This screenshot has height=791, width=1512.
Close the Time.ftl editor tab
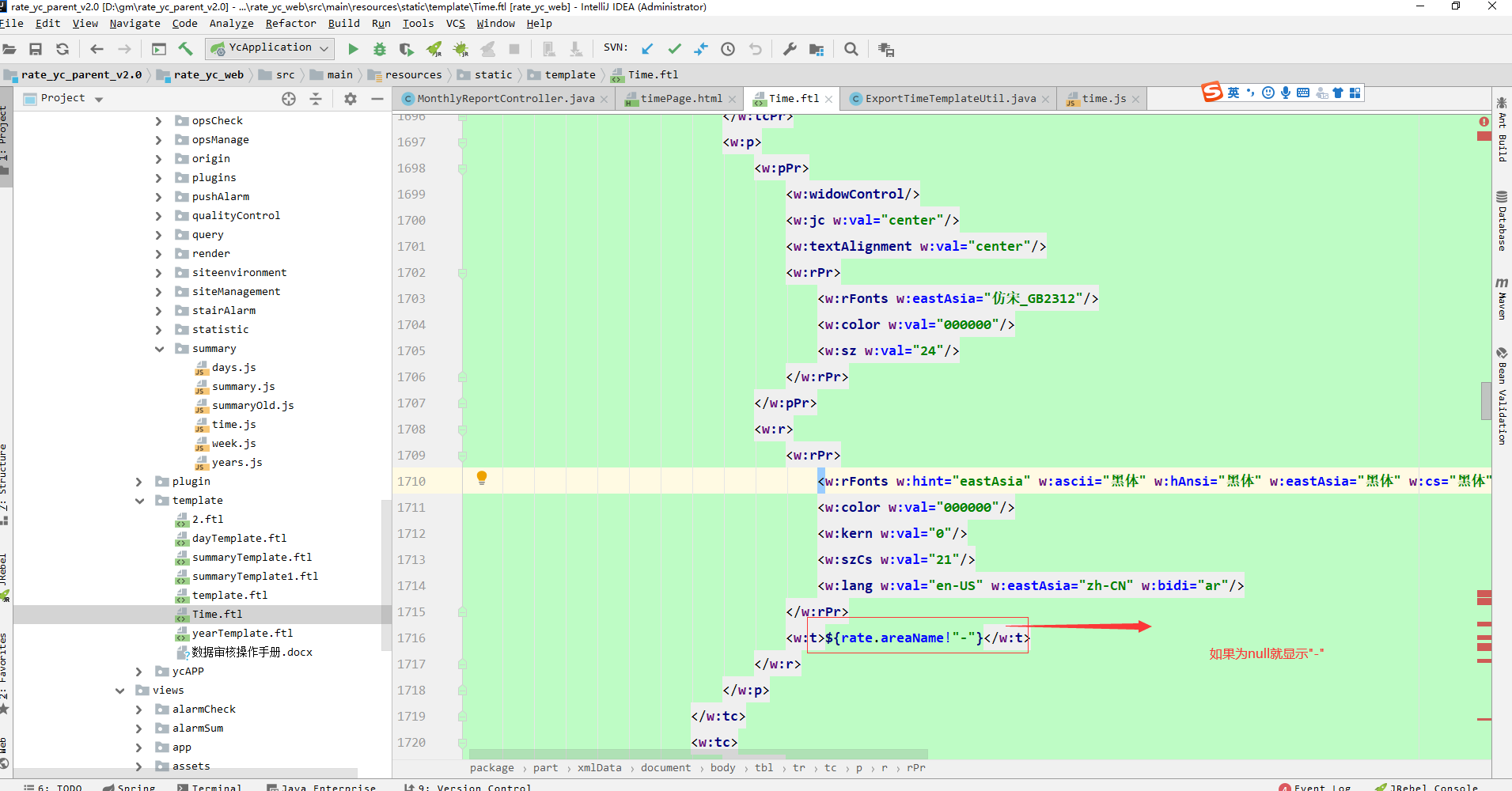pos(828,100)
